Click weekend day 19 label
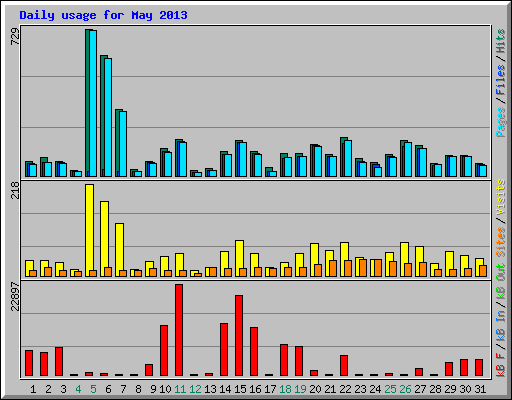Image resolution: width=512 pixels, height=400 pixels. pos(300,389)
